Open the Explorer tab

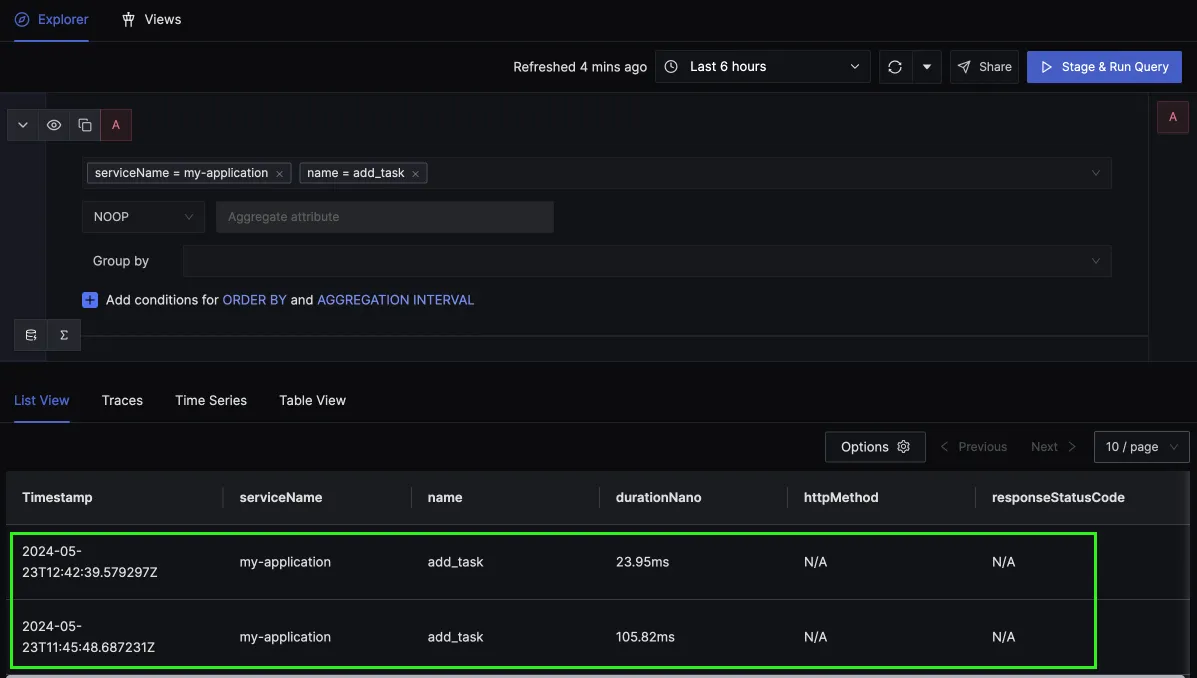51,20
